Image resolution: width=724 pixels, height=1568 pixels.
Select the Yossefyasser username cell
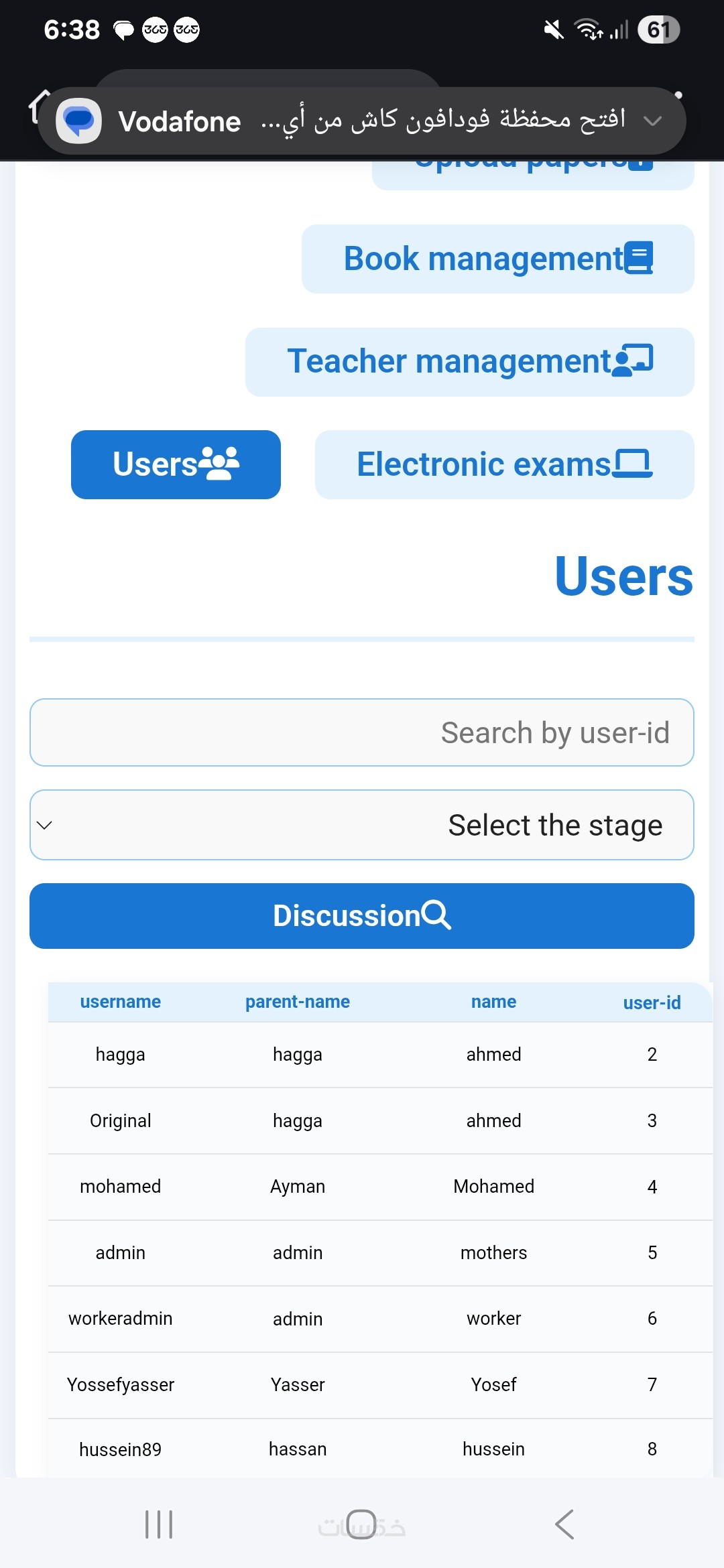pyautogui.click(x=121, y=1384)
